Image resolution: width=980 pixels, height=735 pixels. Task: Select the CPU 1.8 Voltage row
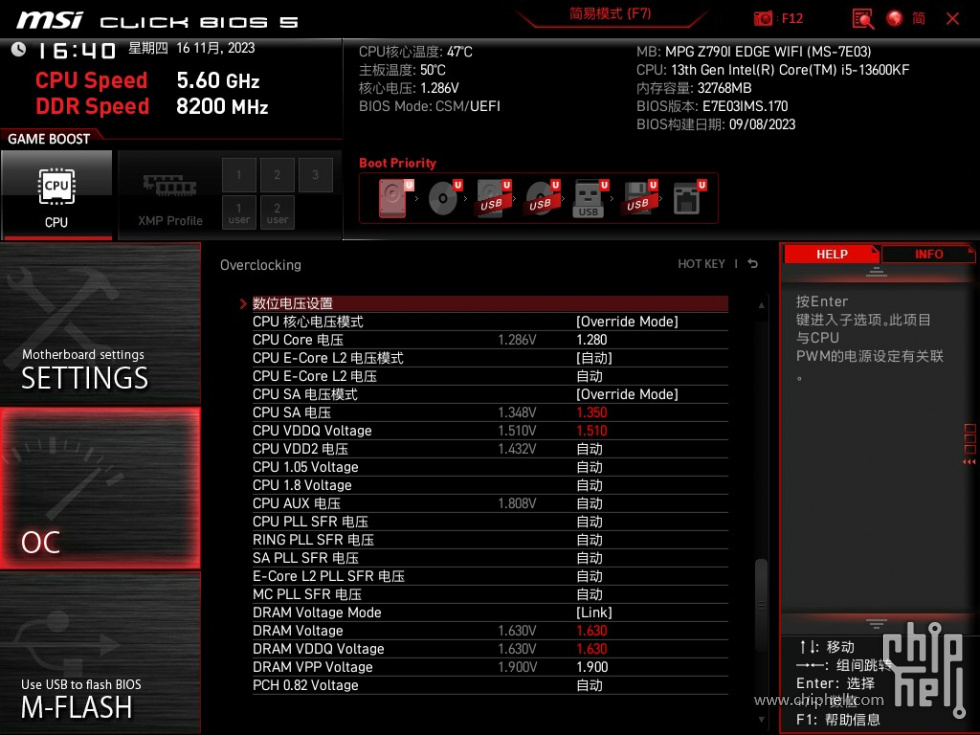pos(490,485)
